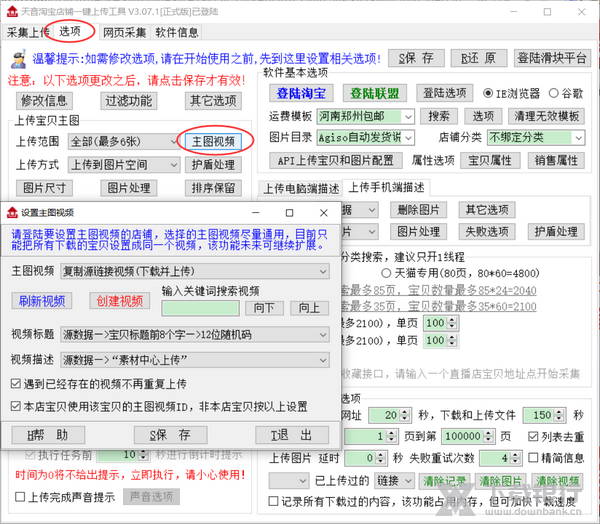Viewport: 600px width, 524px height.
Task: Click 搜索 button beside 运费模板
Action: coord(439,116)
